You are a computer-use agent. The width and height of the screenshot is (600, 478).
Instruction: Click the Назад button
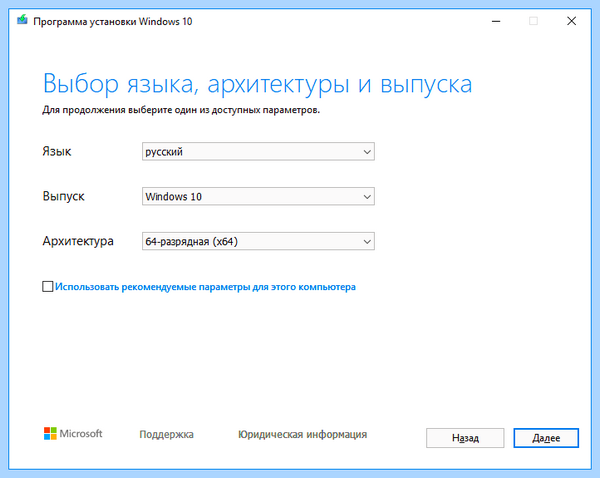465,438
